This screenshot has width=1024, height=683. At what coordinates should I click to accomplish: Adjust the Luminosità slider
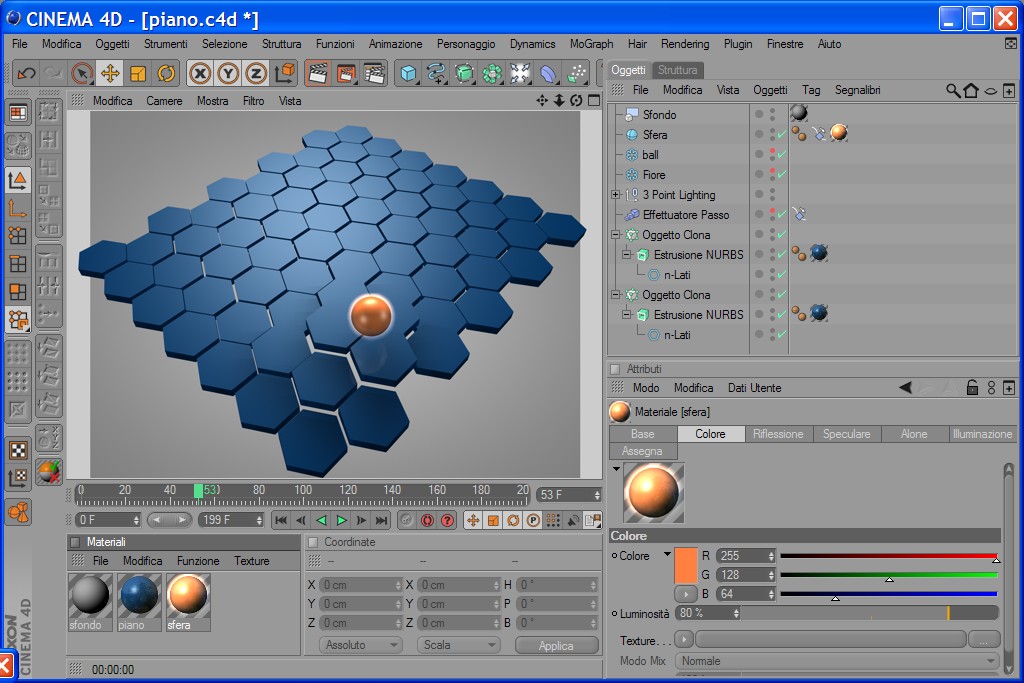tap(870, 612)
